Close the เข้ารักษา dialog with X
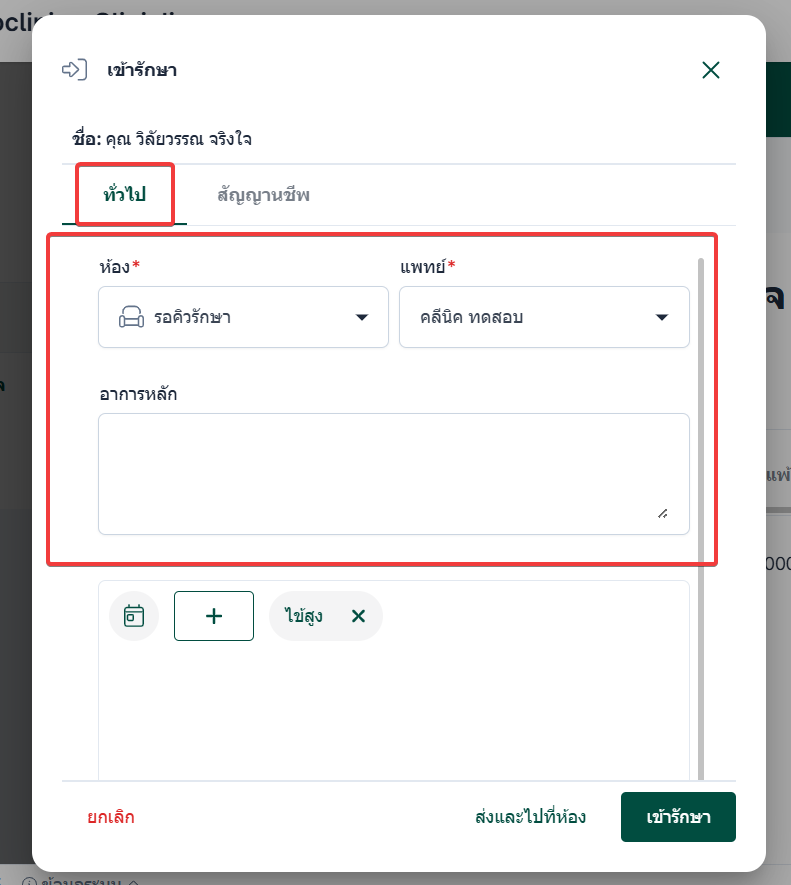The height and width of the screenshot is (885, 791). click(x=711, y=70)
